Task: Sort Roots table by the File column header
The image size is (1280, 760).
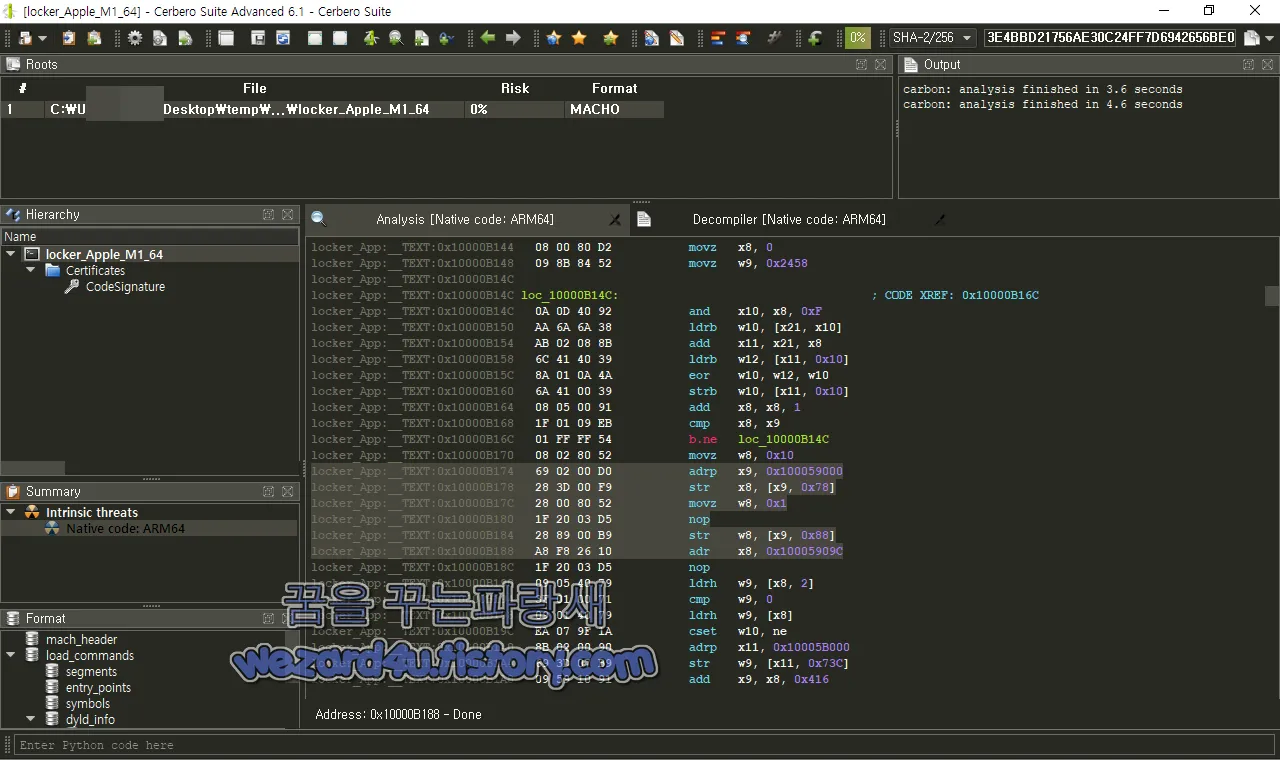Action: (255, 88)
